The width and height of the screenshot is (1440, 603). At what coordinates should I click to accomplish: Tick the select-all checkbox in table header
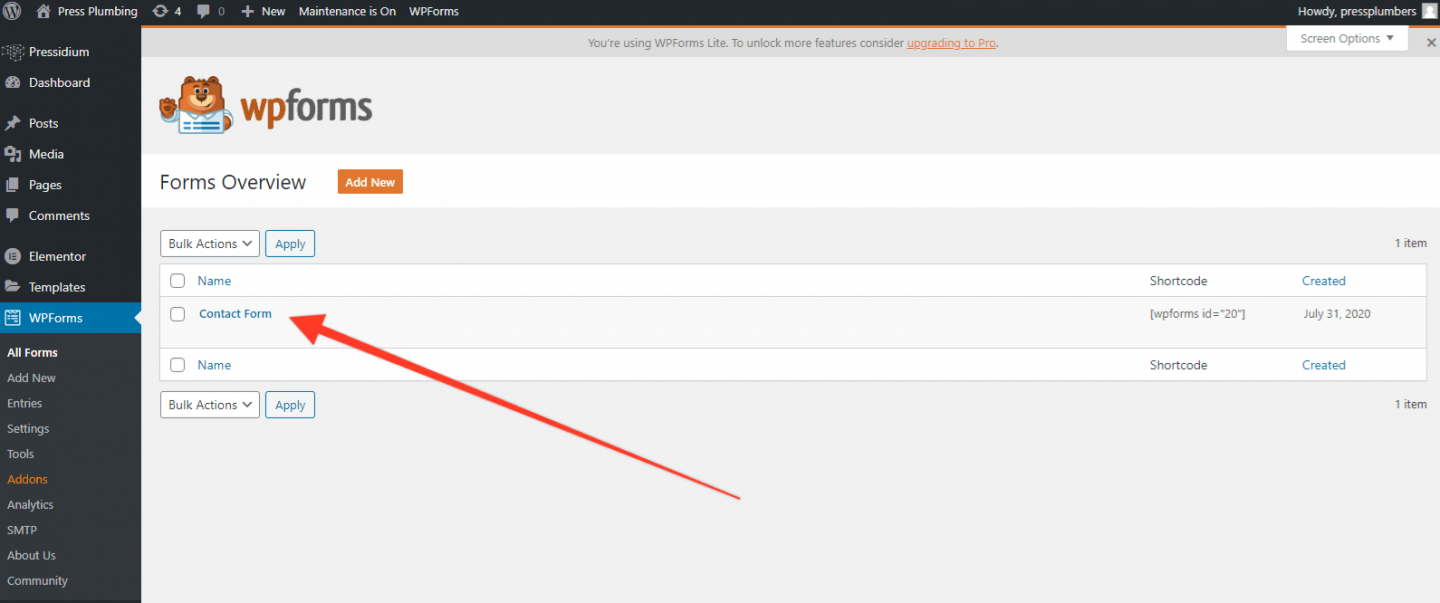click(177, 281)
